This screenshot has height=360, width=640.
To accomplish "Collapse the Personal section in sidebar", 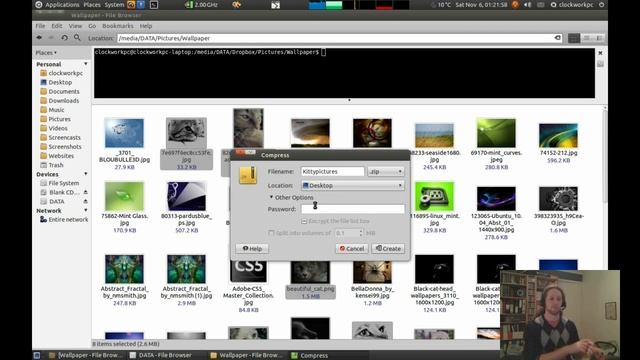I will pyautogui.click(x=86, y=64).
